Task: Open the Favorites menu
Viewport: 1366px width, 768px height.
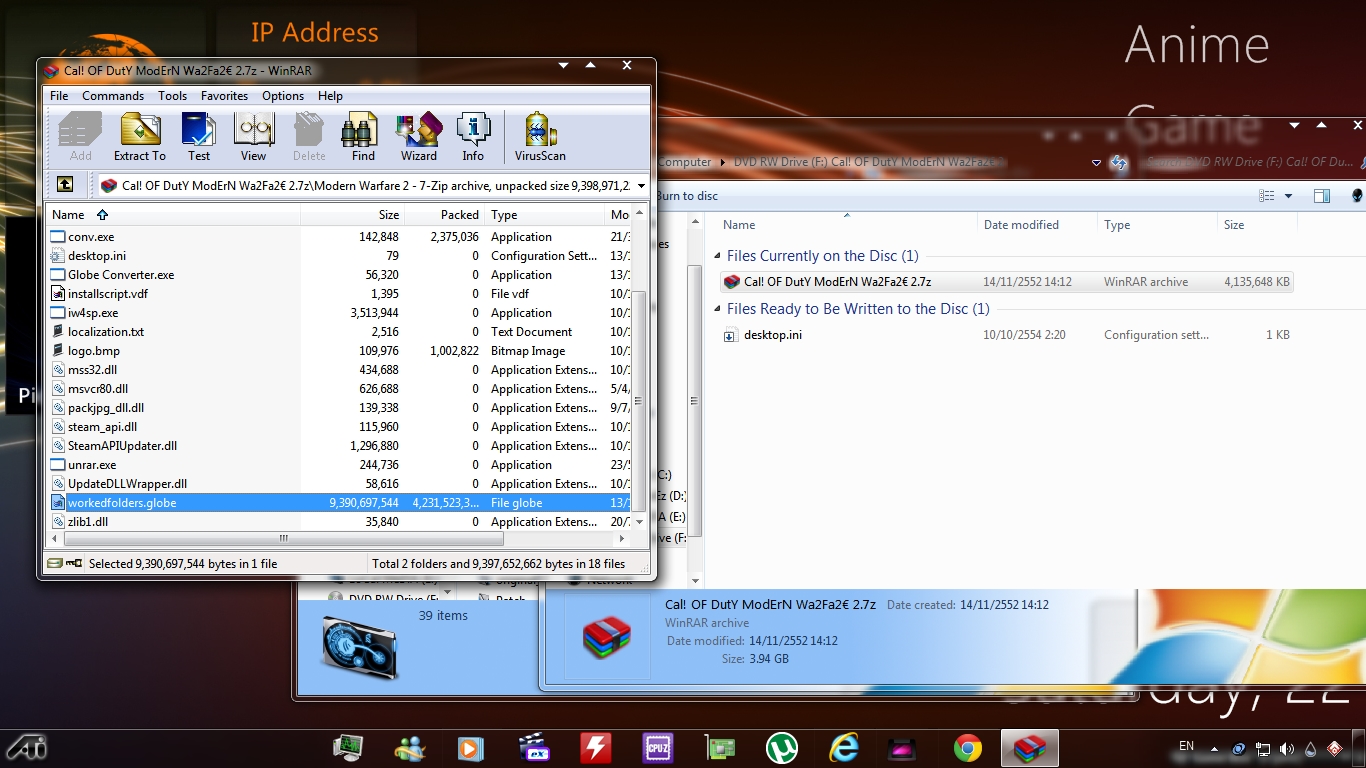Action: [x=224, y=96]
